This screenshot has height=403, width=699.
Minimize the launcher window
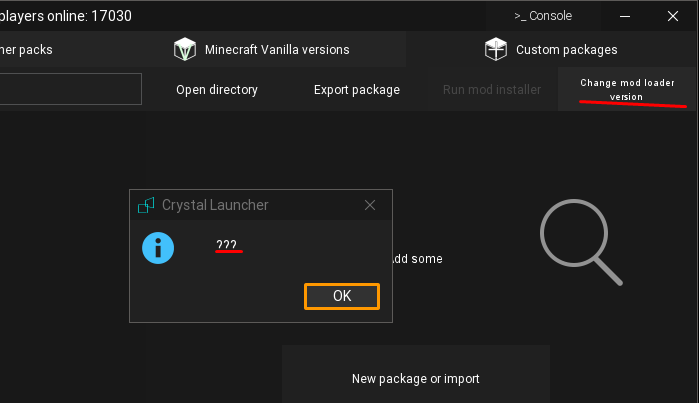coord(625,16)
